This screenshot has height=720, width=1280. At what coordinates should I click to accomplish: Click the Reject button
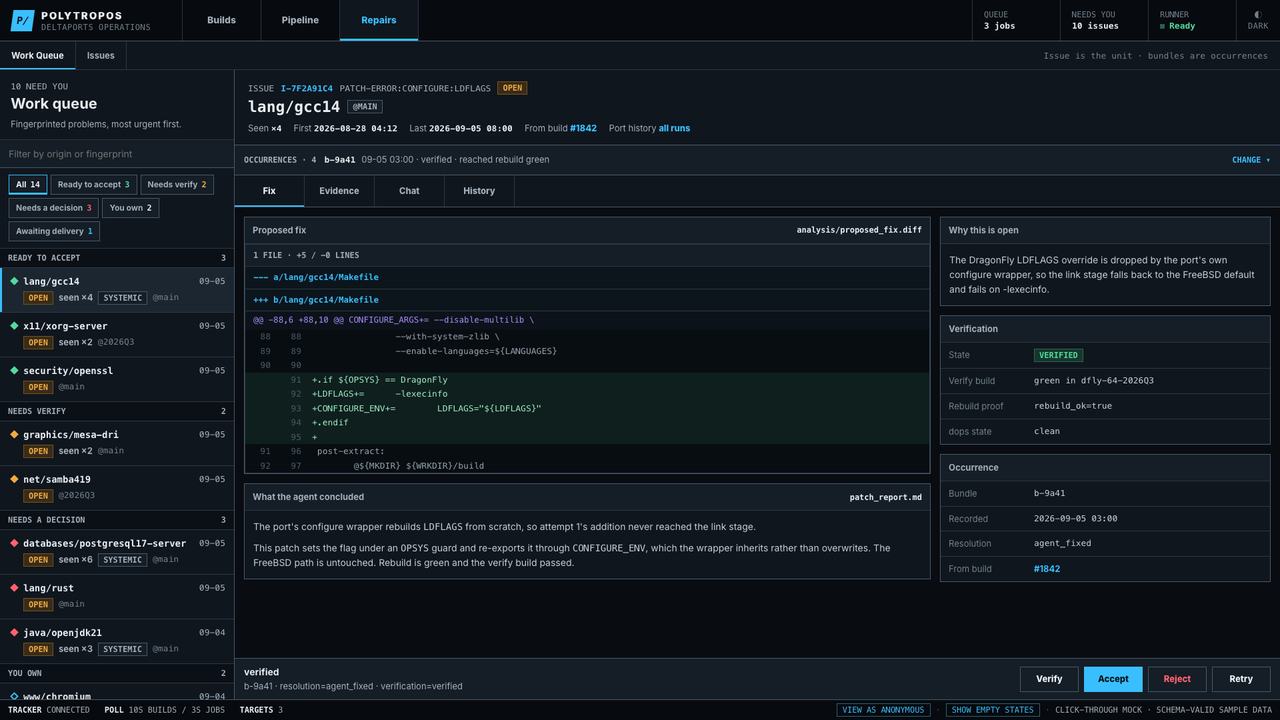[x=1177, y=679]
